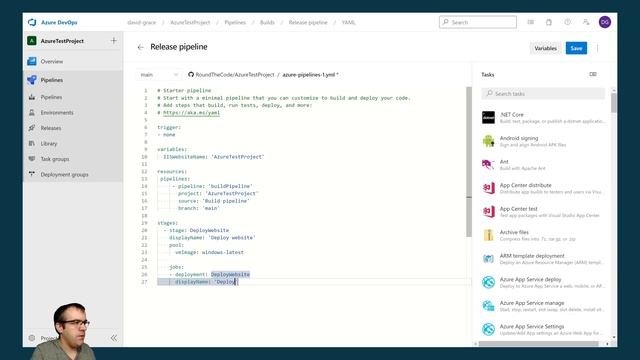The width and height of the screenshot is (640, 360).
Task: Select the App Center test task icon
Action: coord(488,212)
